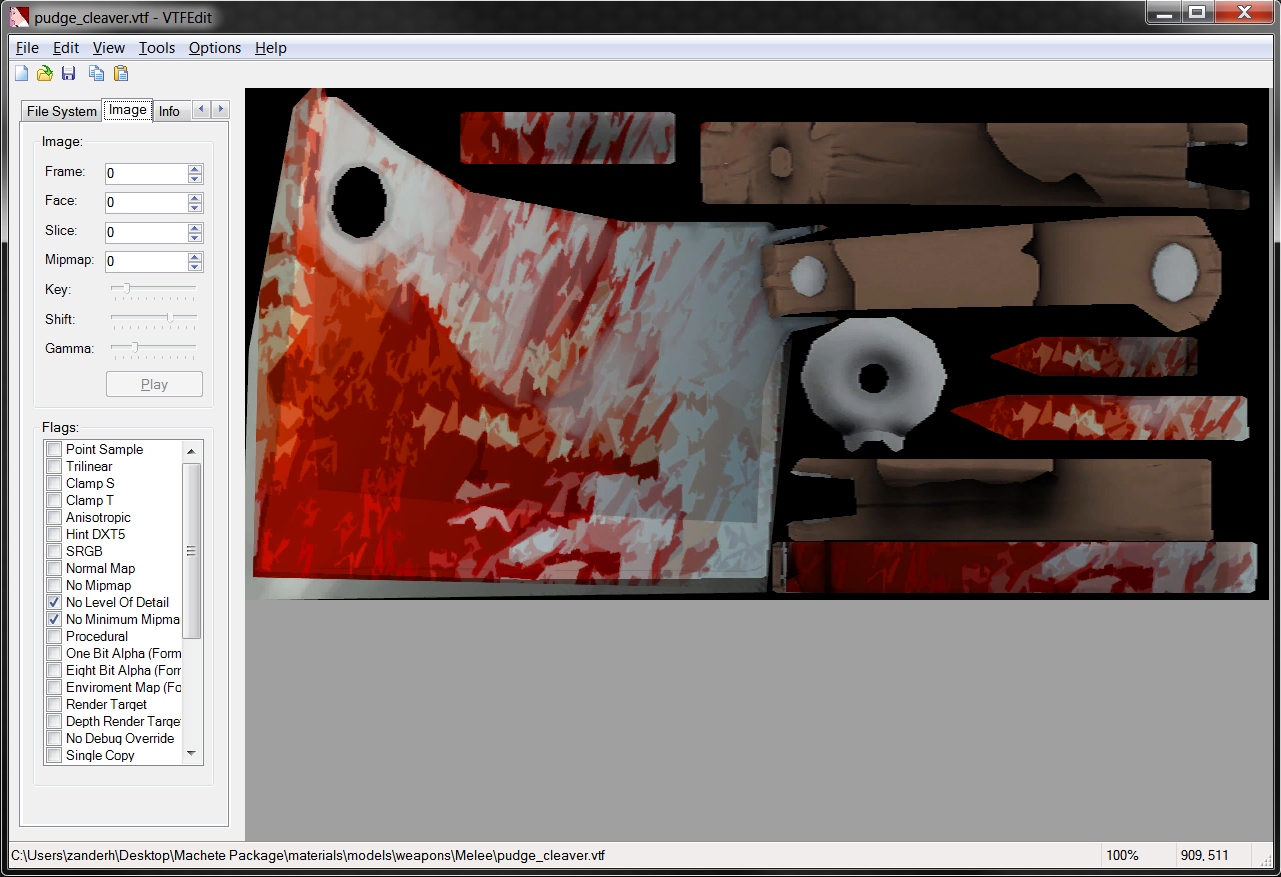This screenshot has height=877, width=1281.
Task: Open the File menu
Action: point(28,48)
